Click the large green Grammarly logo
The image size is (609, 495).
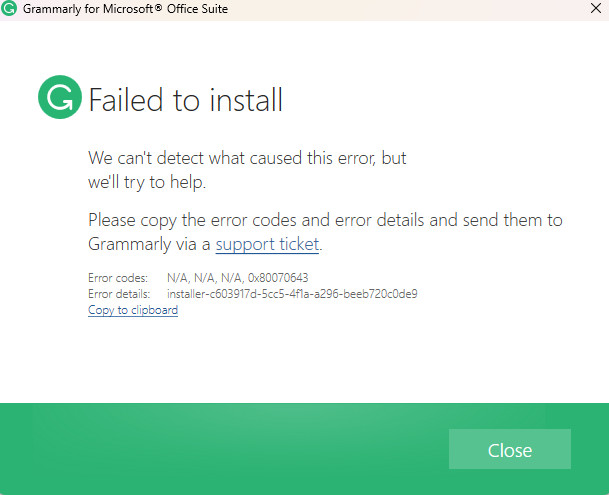[x=59, y=98]
